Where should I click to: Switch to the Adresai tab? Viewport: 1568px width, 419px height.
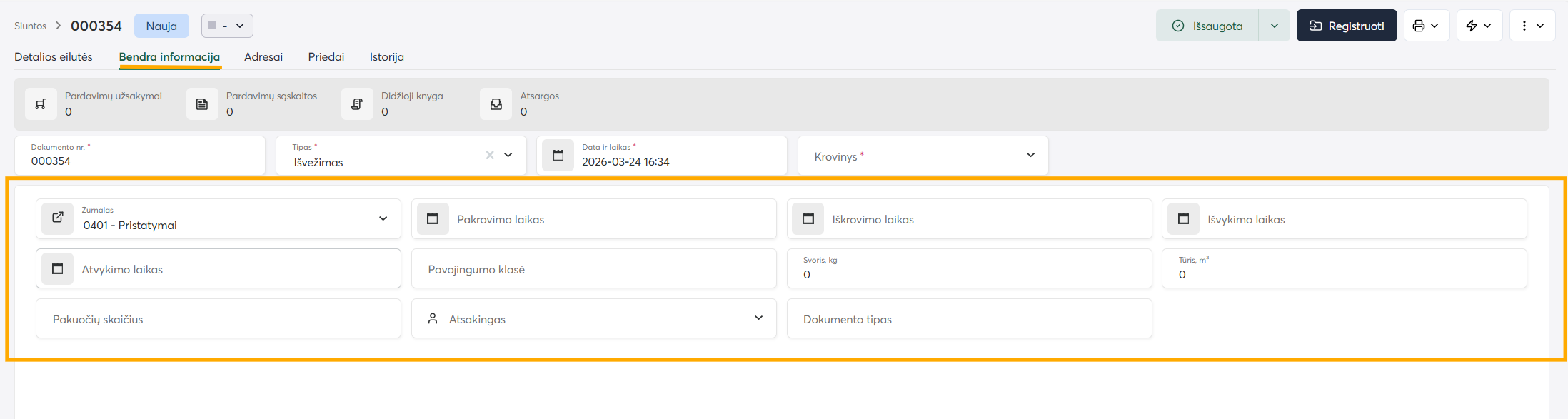(x=263, y=57)
